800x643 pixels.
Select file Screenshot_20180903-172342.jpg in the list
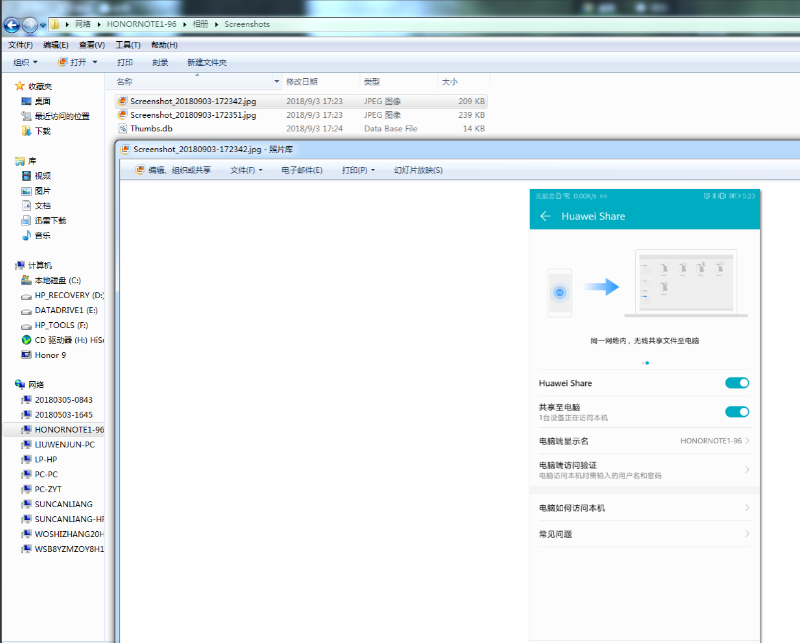click(x=301, y=101)
